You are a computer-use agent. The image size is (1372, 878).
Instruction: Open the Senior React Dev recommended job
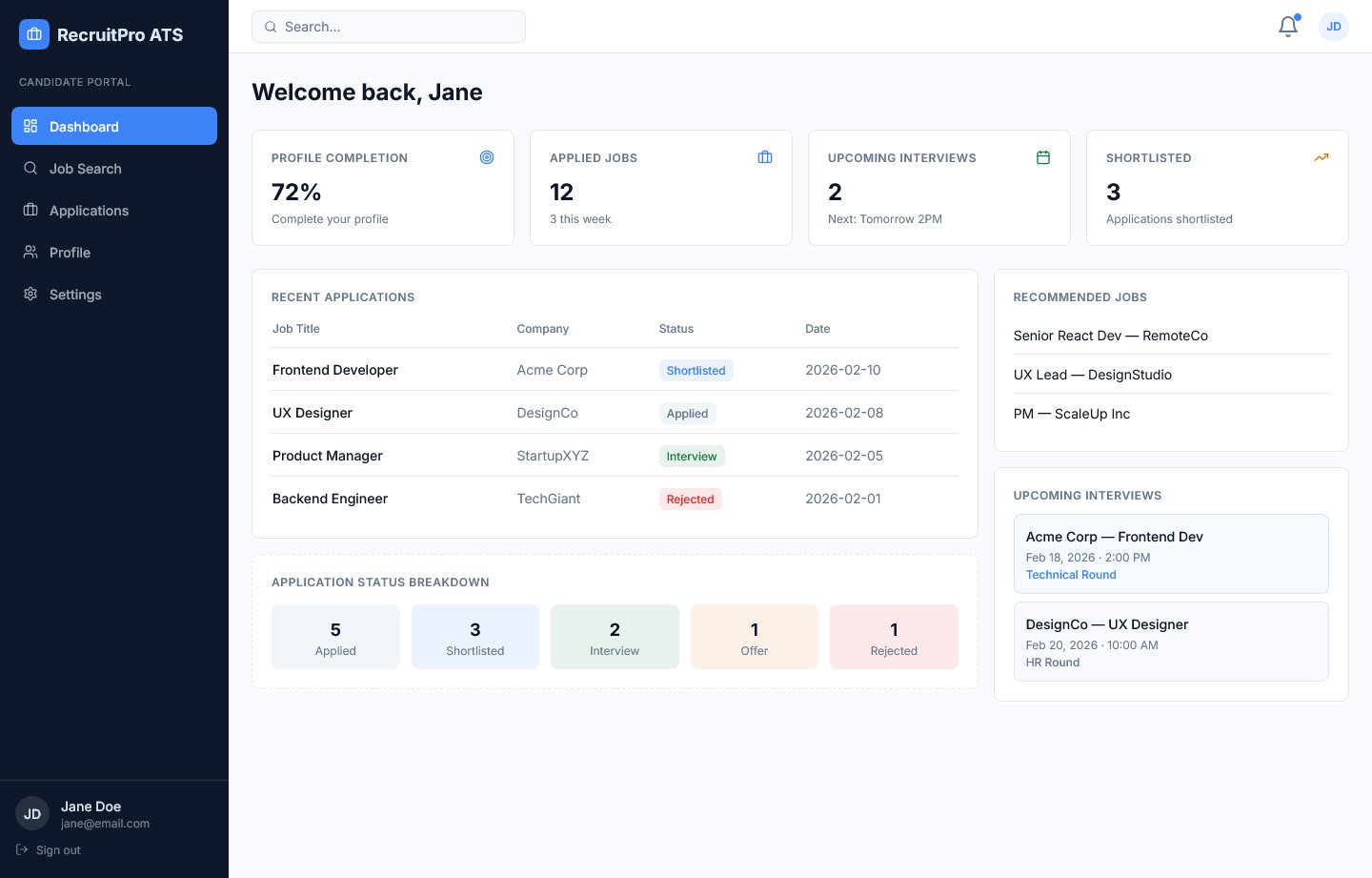tap(1110, 336)
